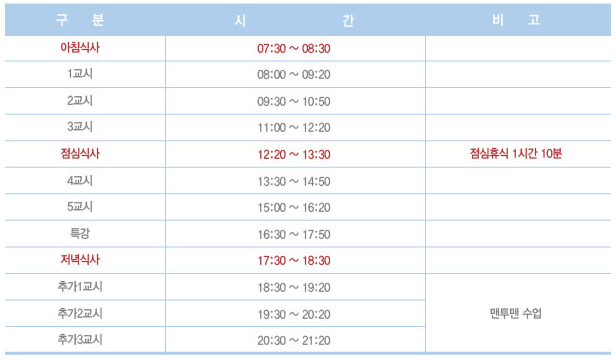
Task: Click the 15:00 ~ 16:20 time cell
Action: click(294, 208)
